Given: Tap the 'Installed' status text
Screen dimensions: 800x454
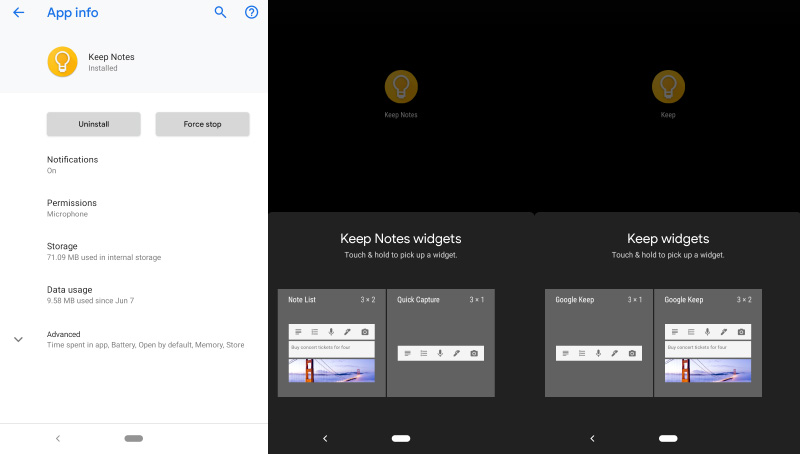Looking at the screenshot, I should click(x=103, y=68).
